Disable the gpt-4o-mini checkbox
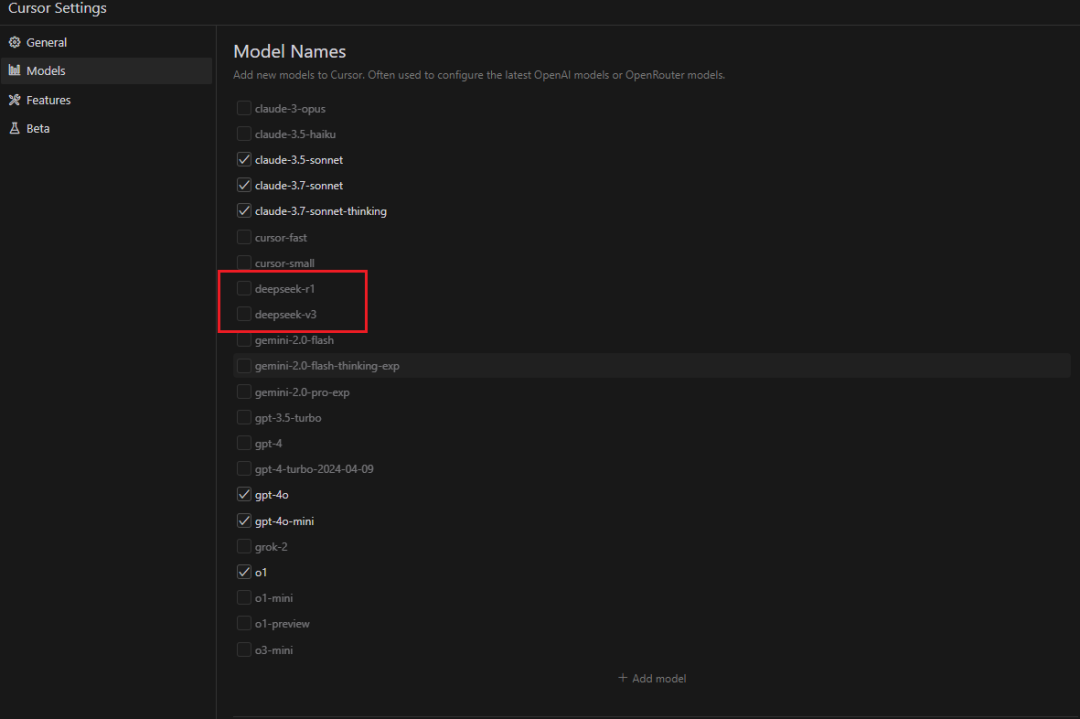 [x=244, y=521]
